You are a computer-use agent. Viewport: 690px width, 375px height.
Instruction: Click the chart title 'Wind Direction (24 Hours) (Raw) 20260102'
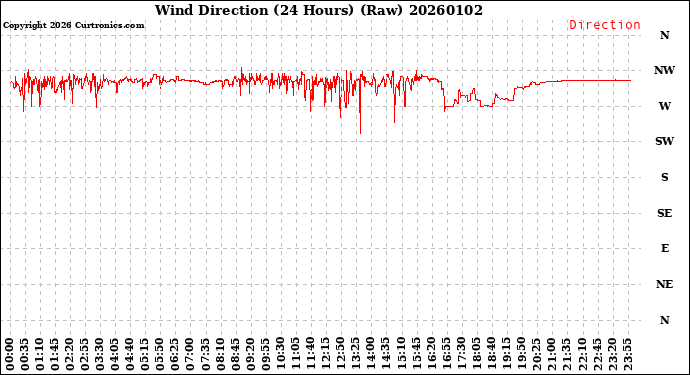pyautogui.click(x=319, y=10)
